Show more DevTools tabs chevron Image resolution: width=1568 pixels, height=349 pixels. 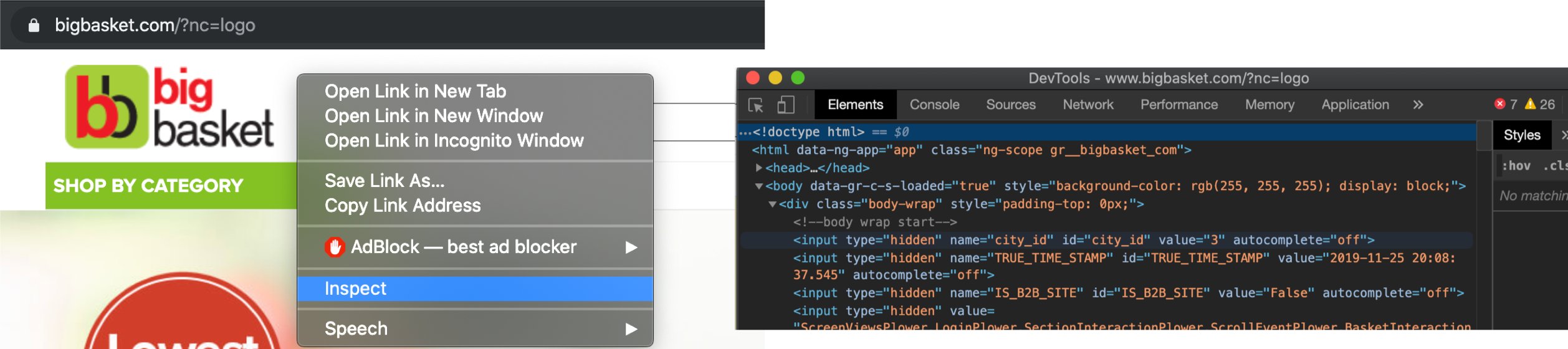(1418, 105)
